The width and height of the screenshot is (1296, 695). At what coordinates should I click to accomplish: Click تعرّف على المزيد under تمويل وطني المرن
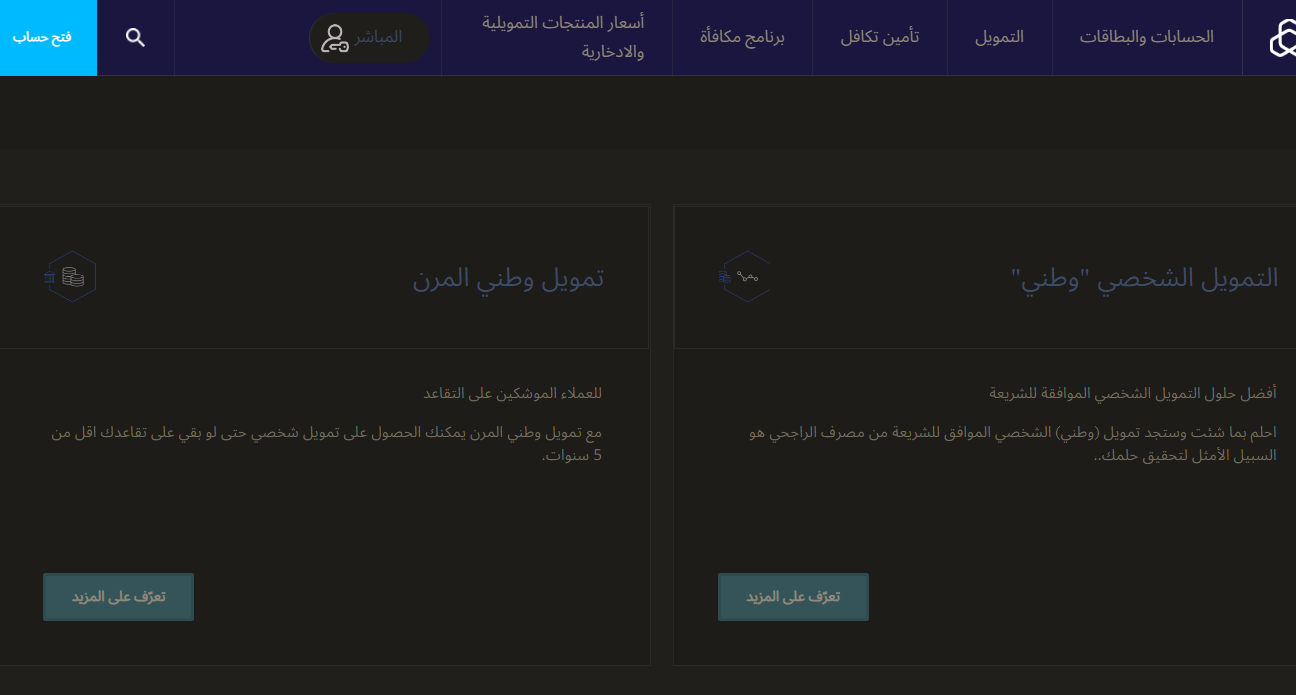[118, 597]
